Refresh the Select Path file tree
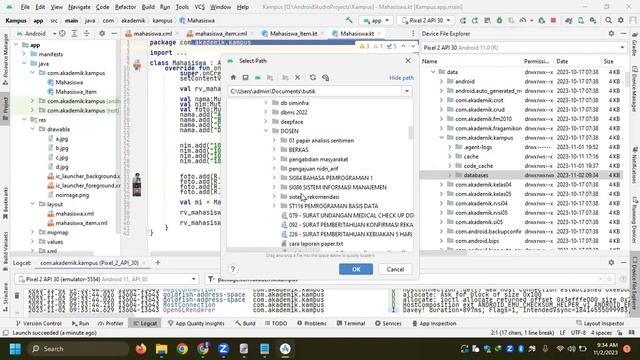Image resolution: width=640 pixels, height=360 pixels. coord(313,78)
